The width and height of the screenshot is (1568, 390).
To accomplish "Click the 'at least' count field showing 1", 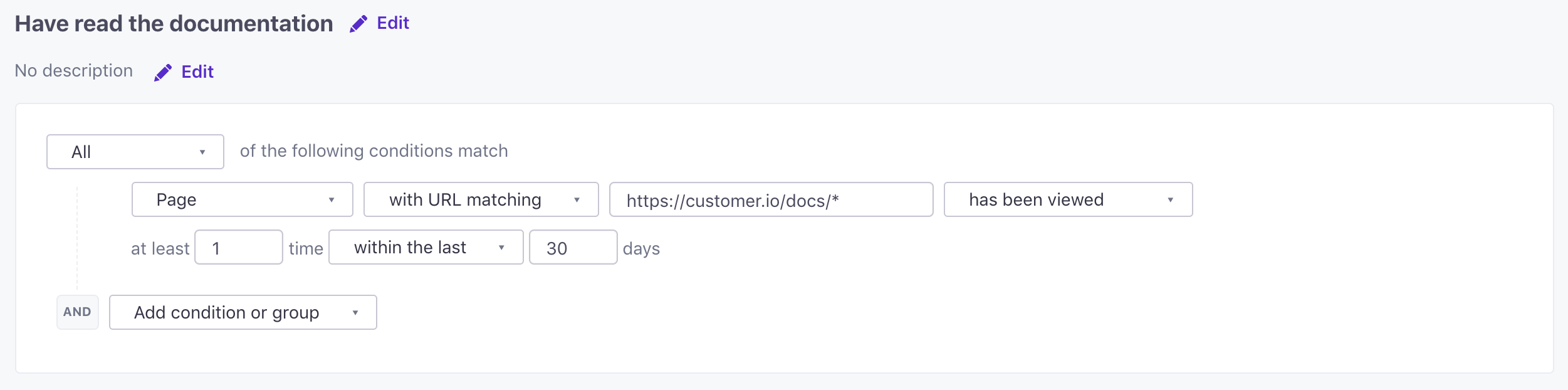I will click(239, 247).
